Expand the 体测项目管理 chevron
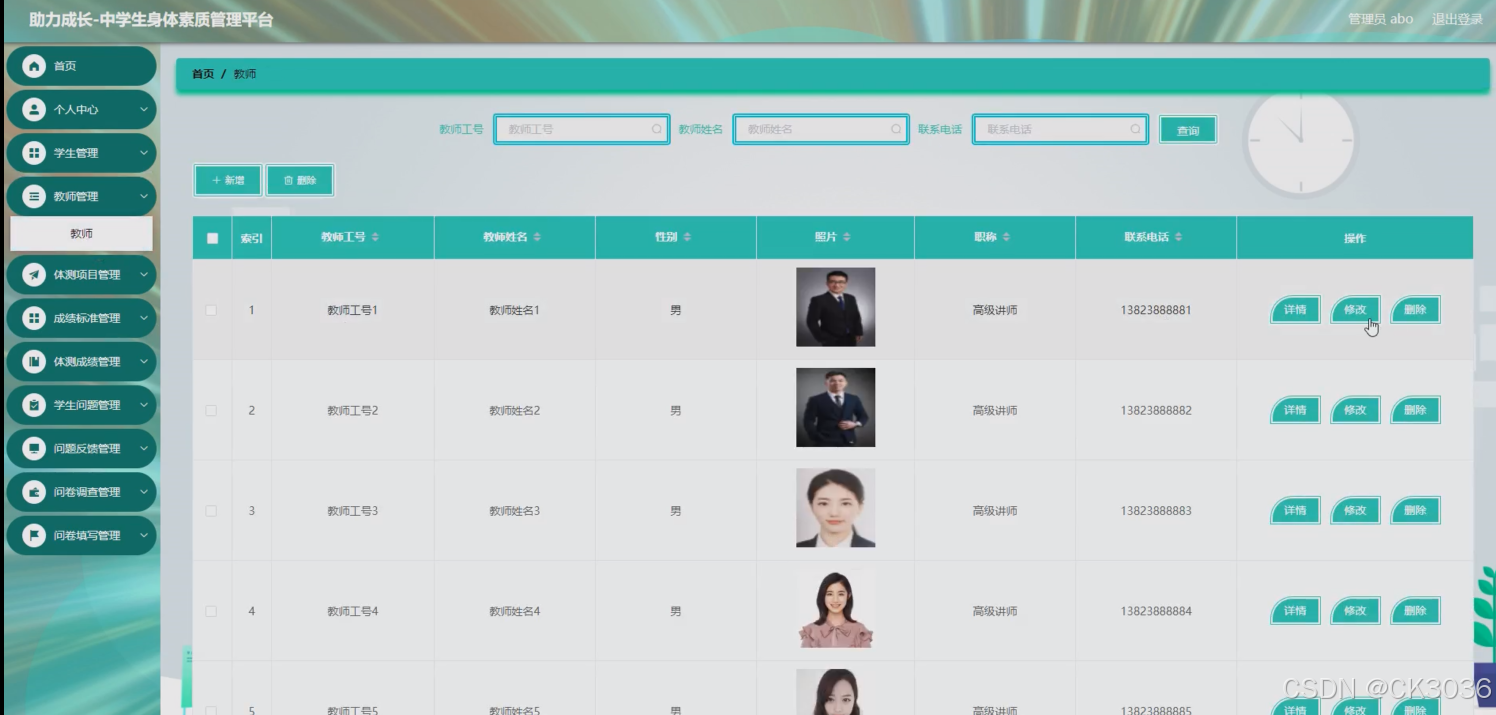The image size is (1496, 715). (x=144, y=275)
